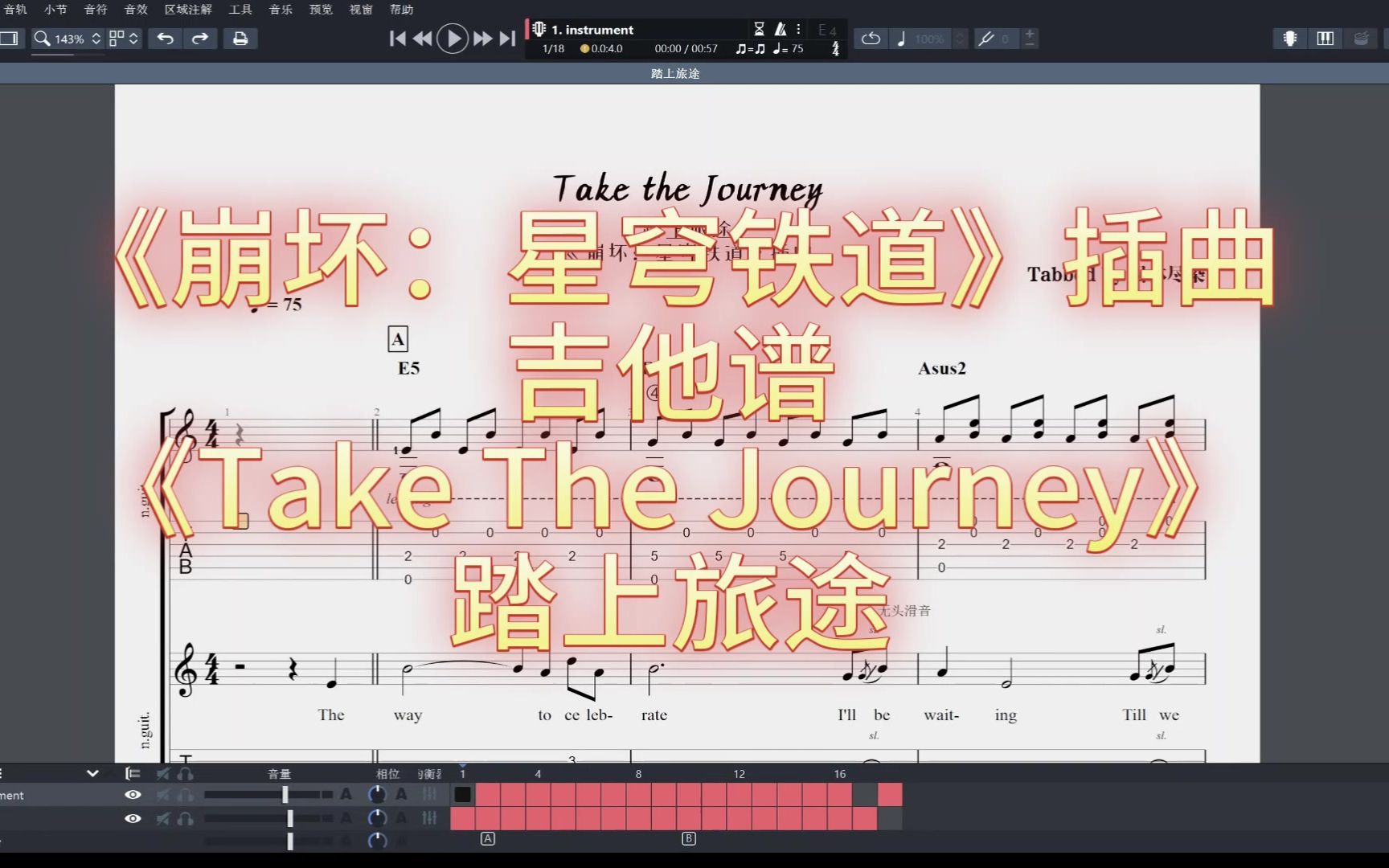Screen dimensions: 1389x868
Task: Hide the first track with eye icon
Action: point(133,795)
